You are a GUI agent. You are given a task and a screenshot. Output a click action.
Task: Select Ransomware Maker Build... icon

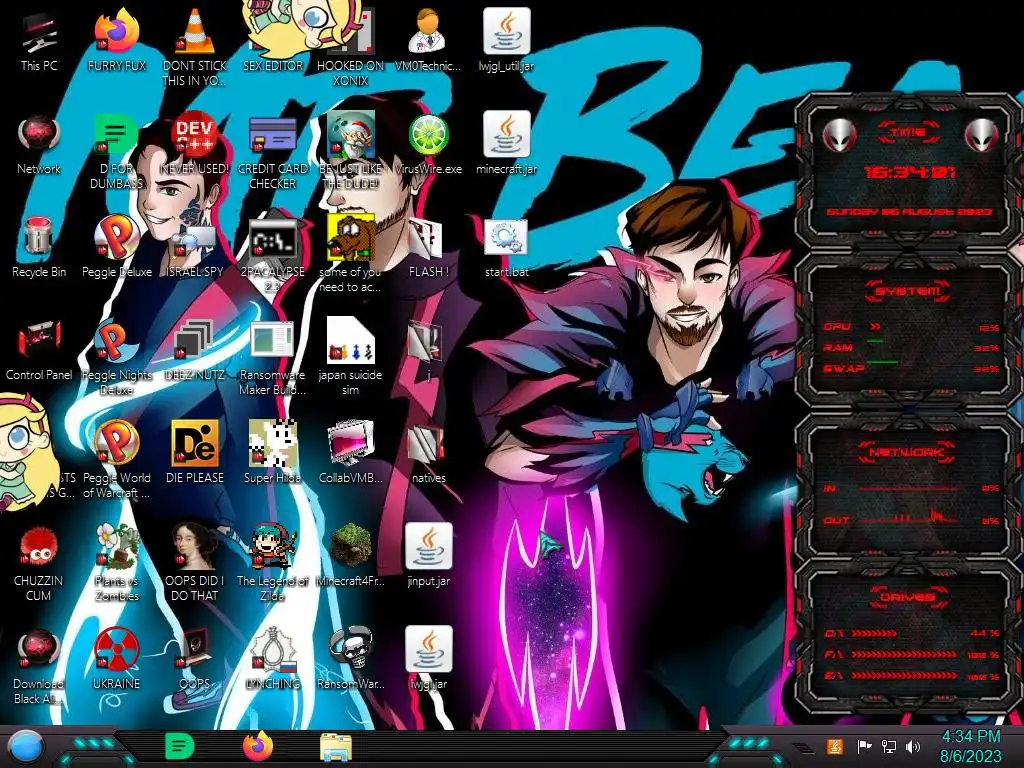click(272, 358)
